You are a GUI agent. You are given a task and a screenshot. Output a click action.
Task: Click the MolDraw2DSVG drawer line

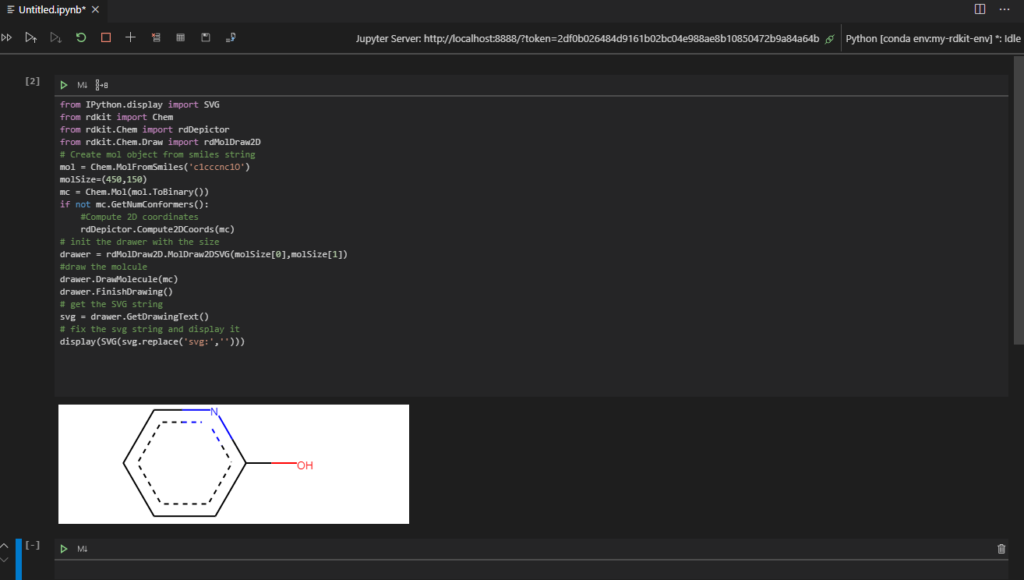(x=204, y=254)
